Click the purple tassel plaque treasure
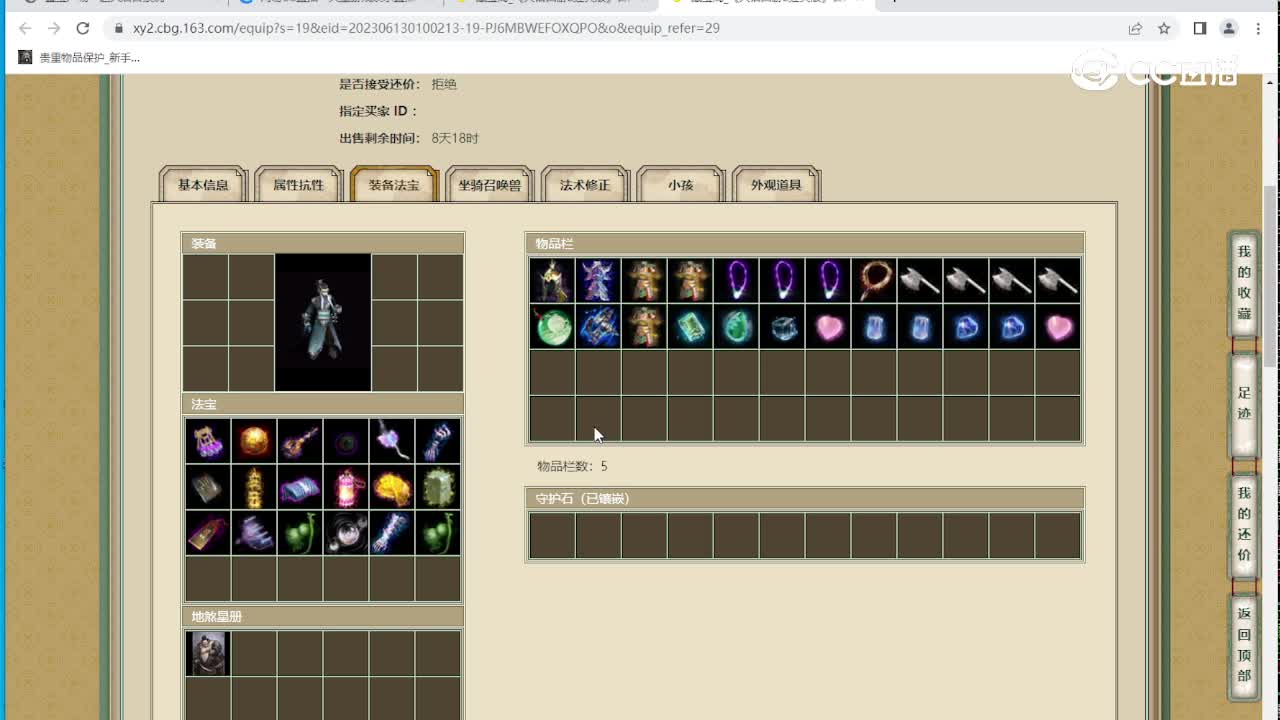The height and width of the screenshot is (720, 1280). click(x=208, y=441)
